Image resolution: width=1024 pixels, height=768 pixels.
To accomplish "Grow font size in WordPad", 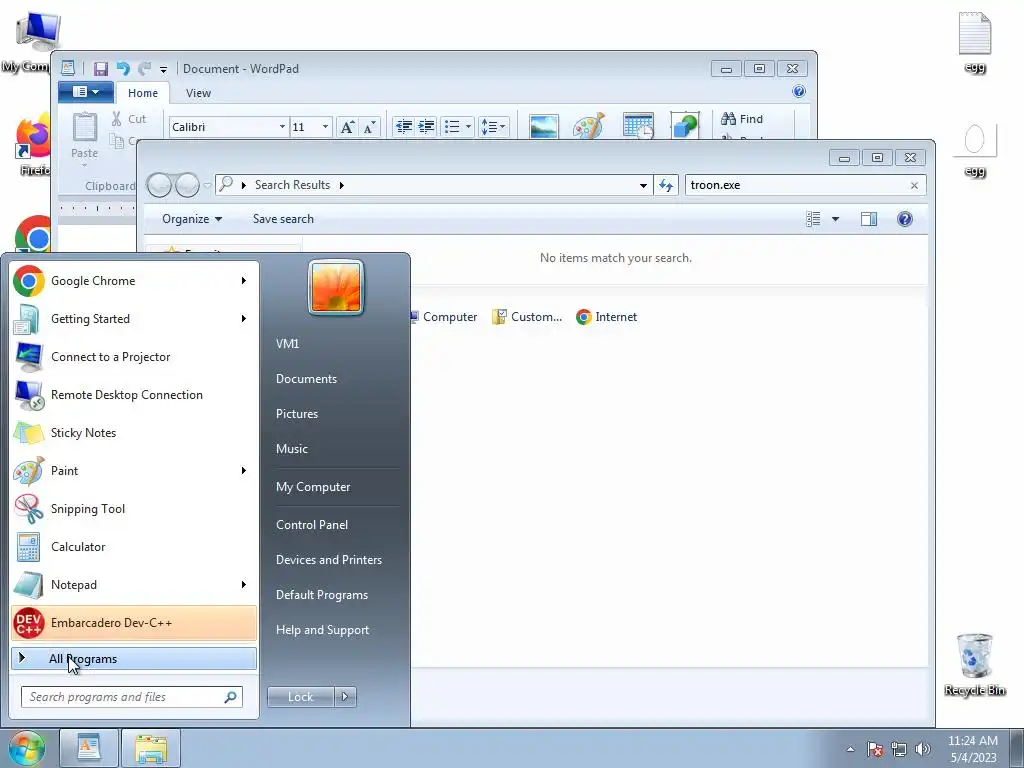I will tap(347, 127).
